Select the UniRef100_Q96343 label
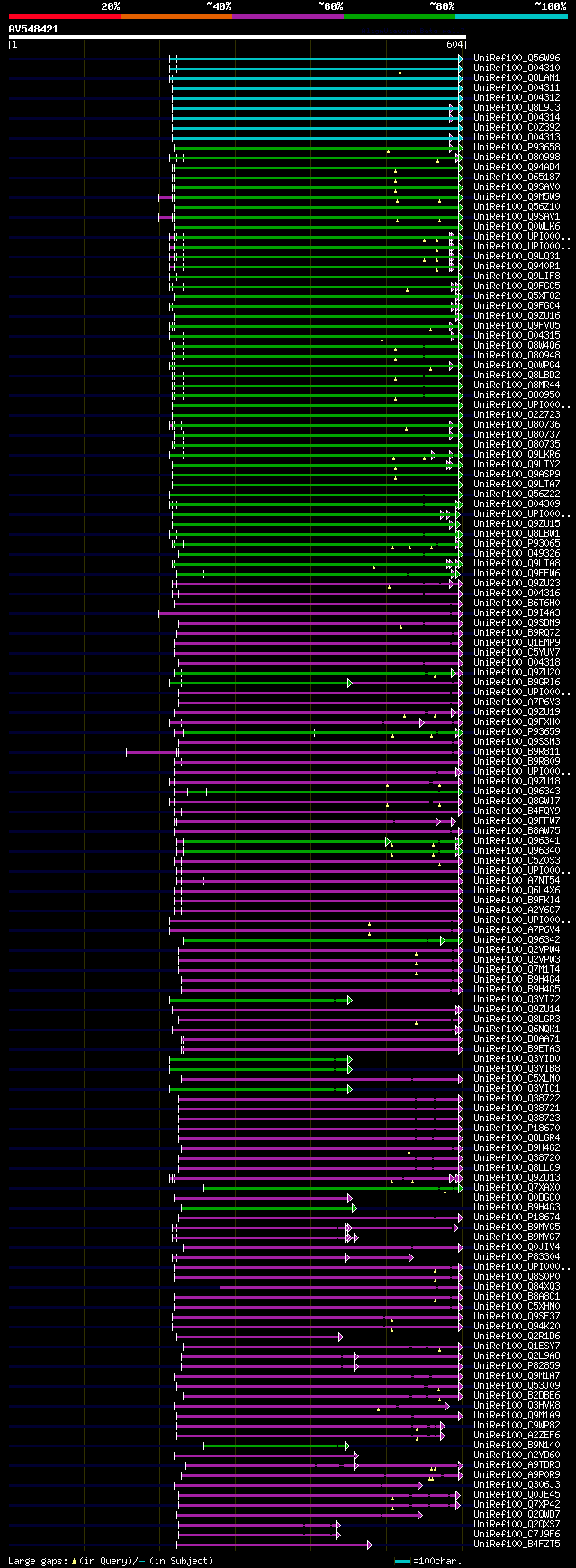This screenshot has width=576, height=1568. pos(517,791)
